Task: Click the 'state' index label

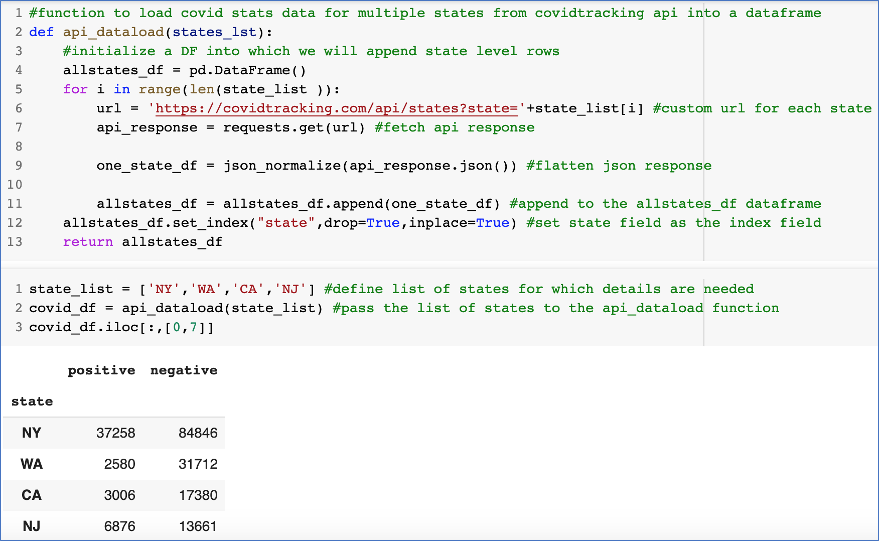Action: click(32, 401)
